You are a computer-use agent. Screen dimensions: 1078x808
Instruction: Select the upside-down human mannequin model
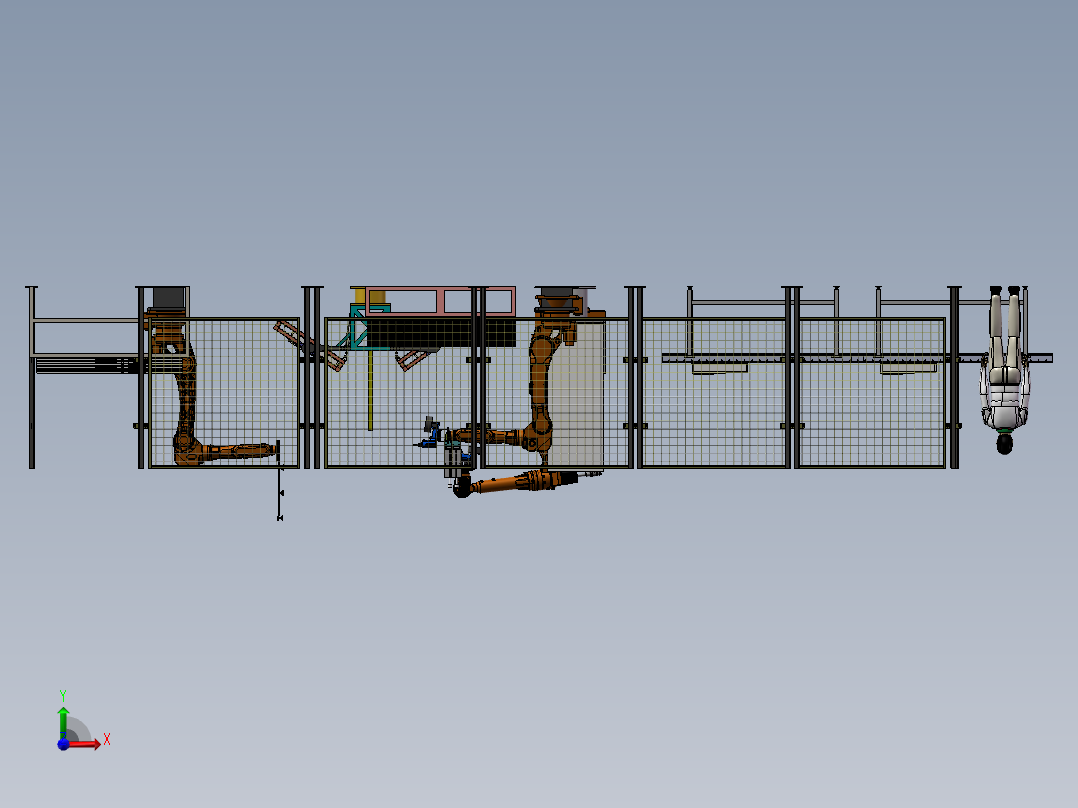pos(1005,370)
